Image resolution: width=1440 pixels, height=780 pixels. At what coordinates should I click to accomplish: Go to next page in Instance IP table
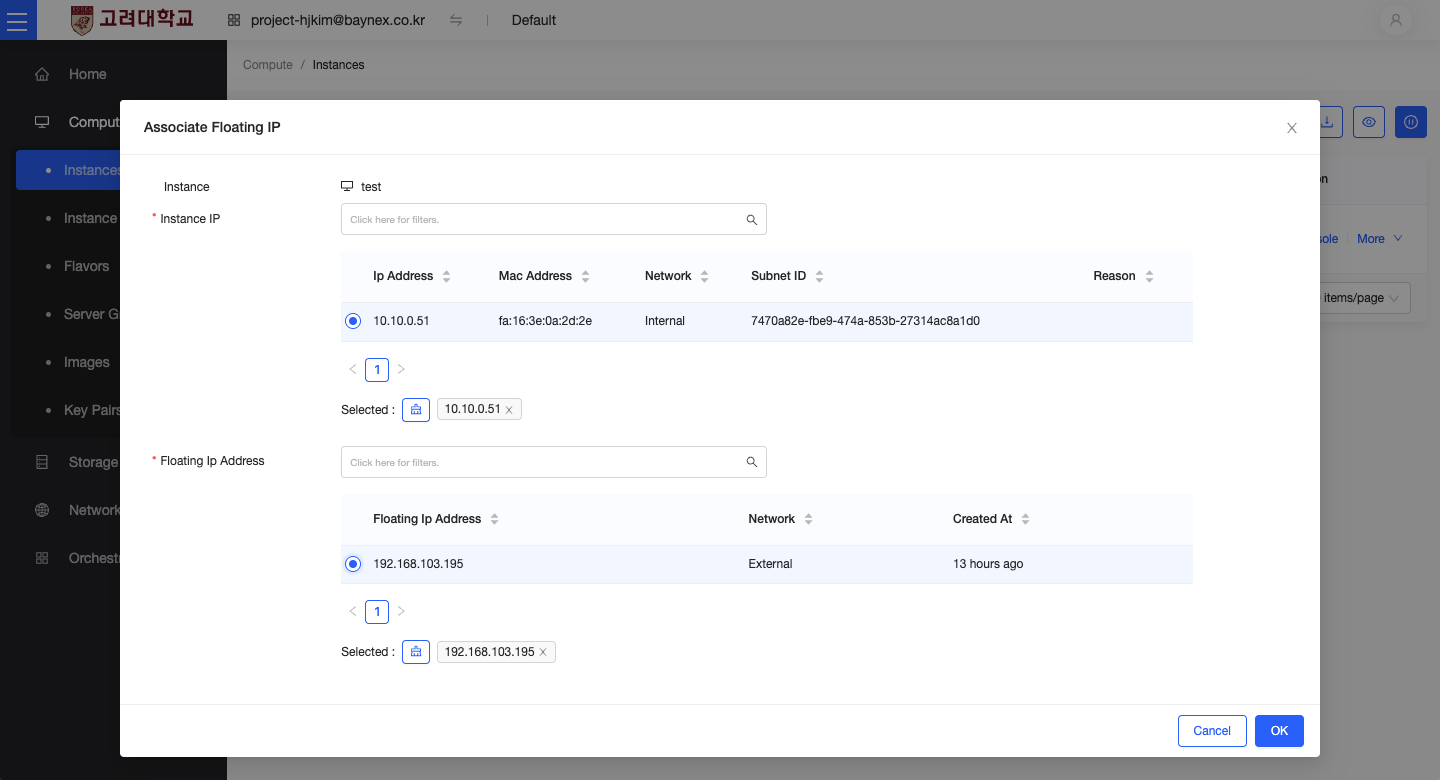[401, 369]
